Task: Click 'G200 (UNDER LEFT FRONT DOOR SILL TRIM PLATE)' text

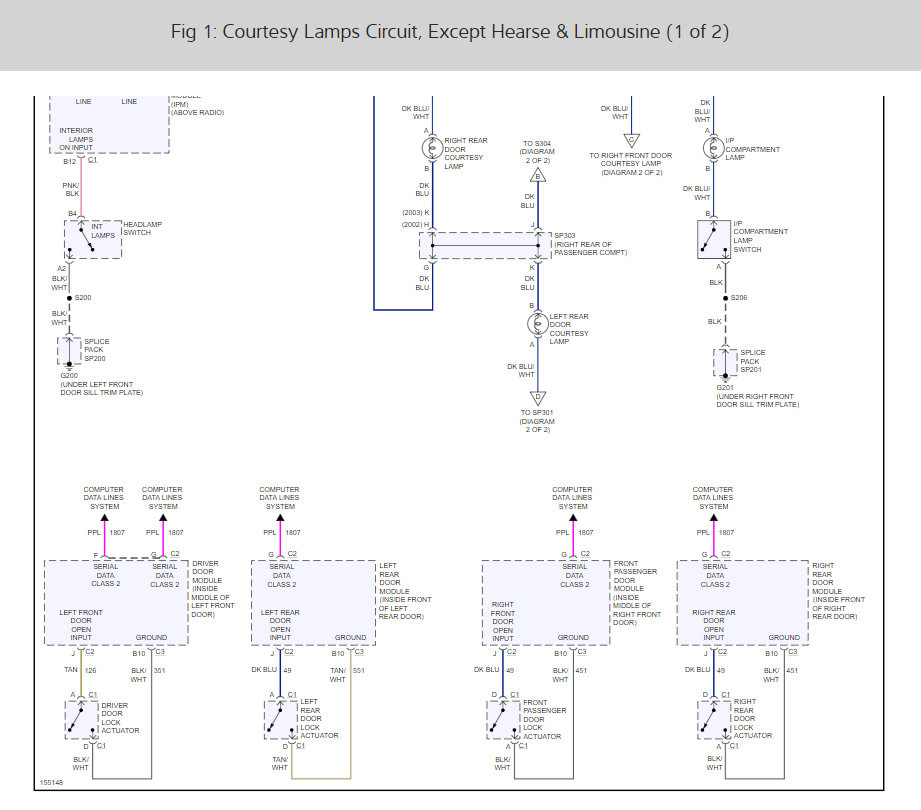Action: (x=101, y=384)
